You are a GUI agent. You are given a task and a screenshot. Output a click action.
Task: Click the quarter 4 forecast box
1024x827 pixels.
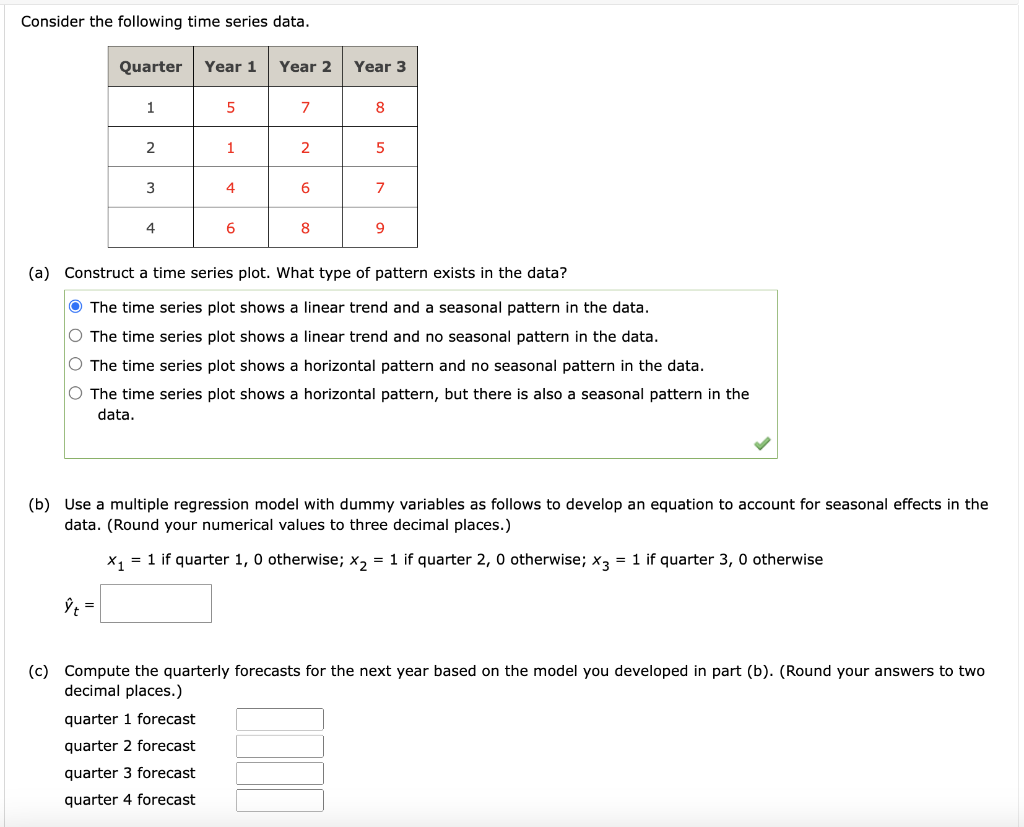279,799
